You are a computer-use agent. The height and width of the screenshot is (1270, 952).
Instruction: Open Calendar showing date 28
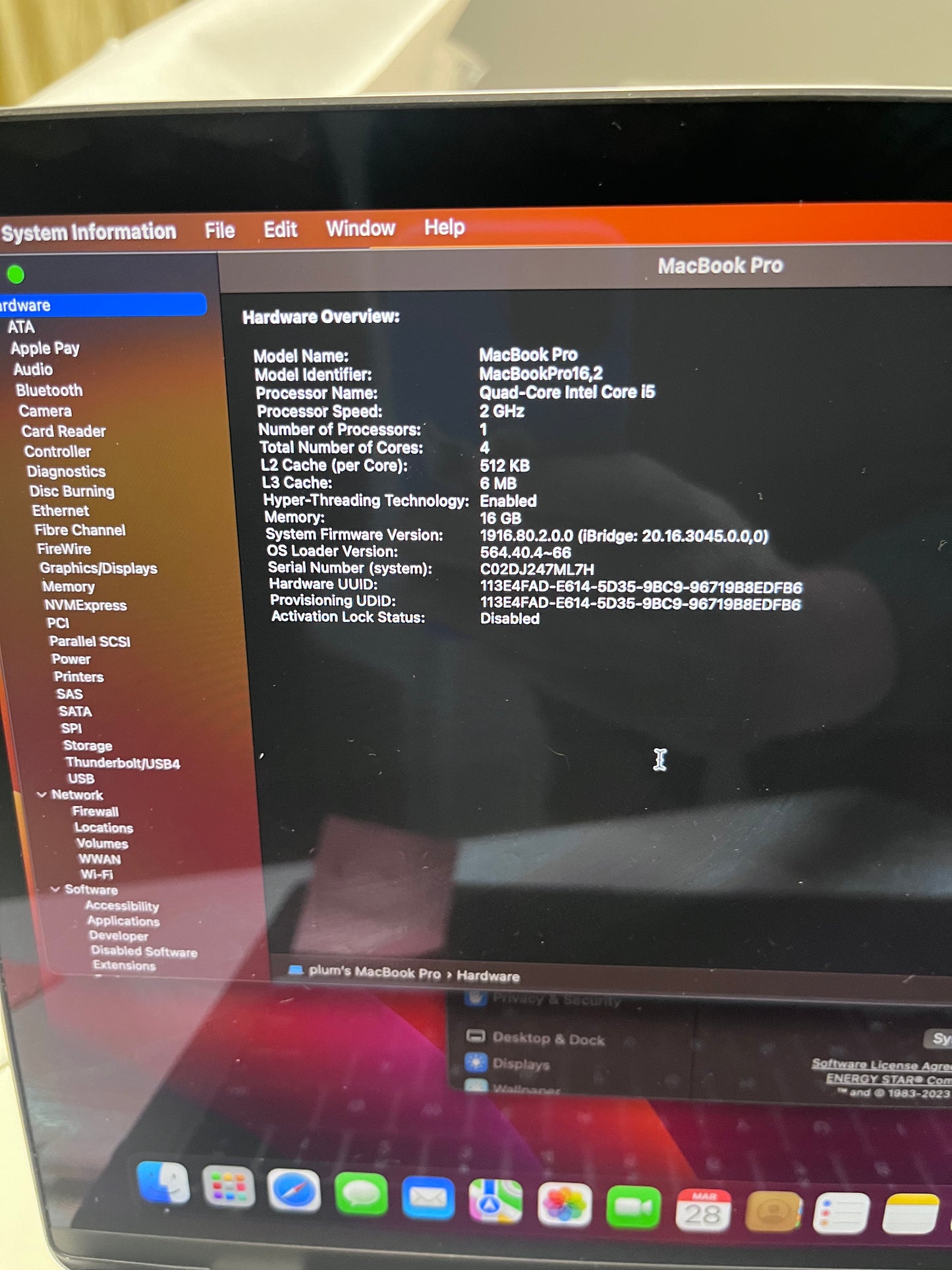coord(703,1210)
